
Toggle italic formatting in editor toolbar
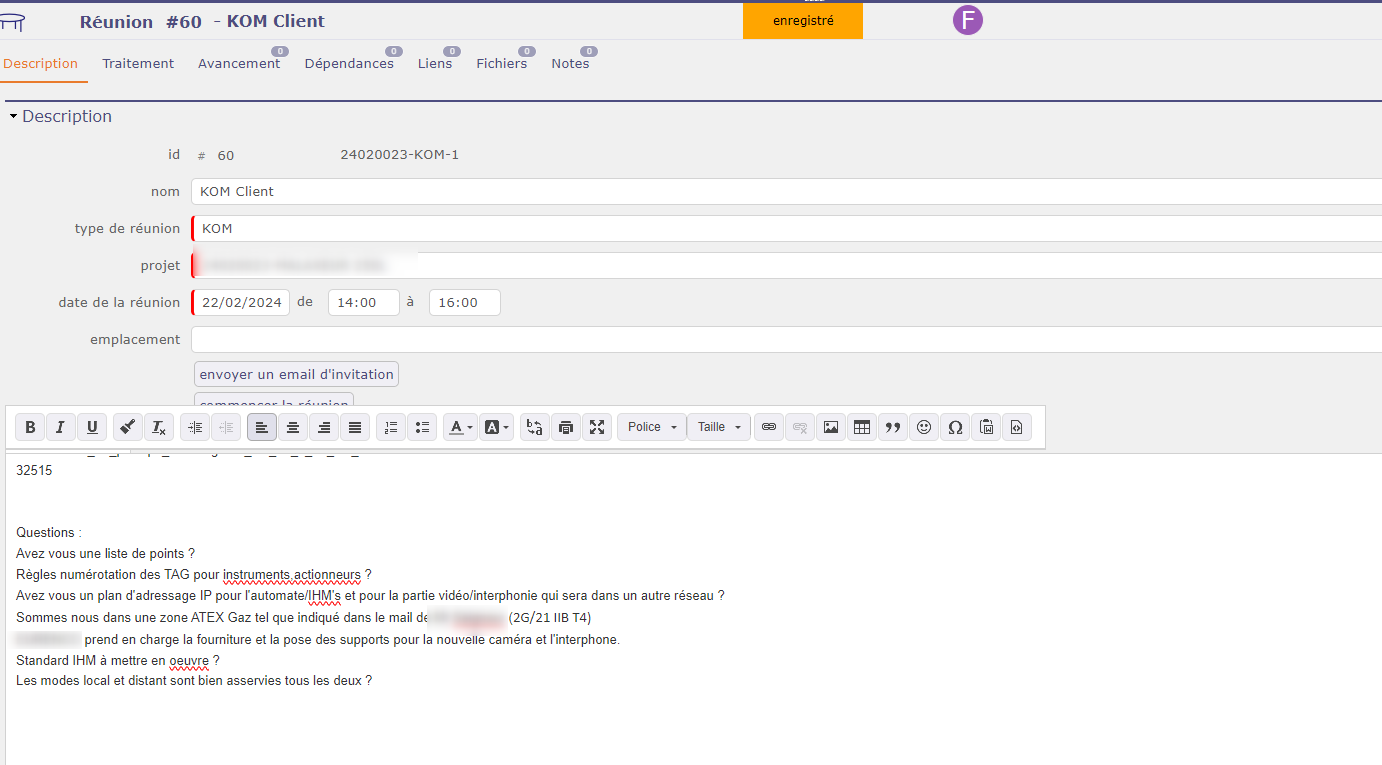point(61,427)
